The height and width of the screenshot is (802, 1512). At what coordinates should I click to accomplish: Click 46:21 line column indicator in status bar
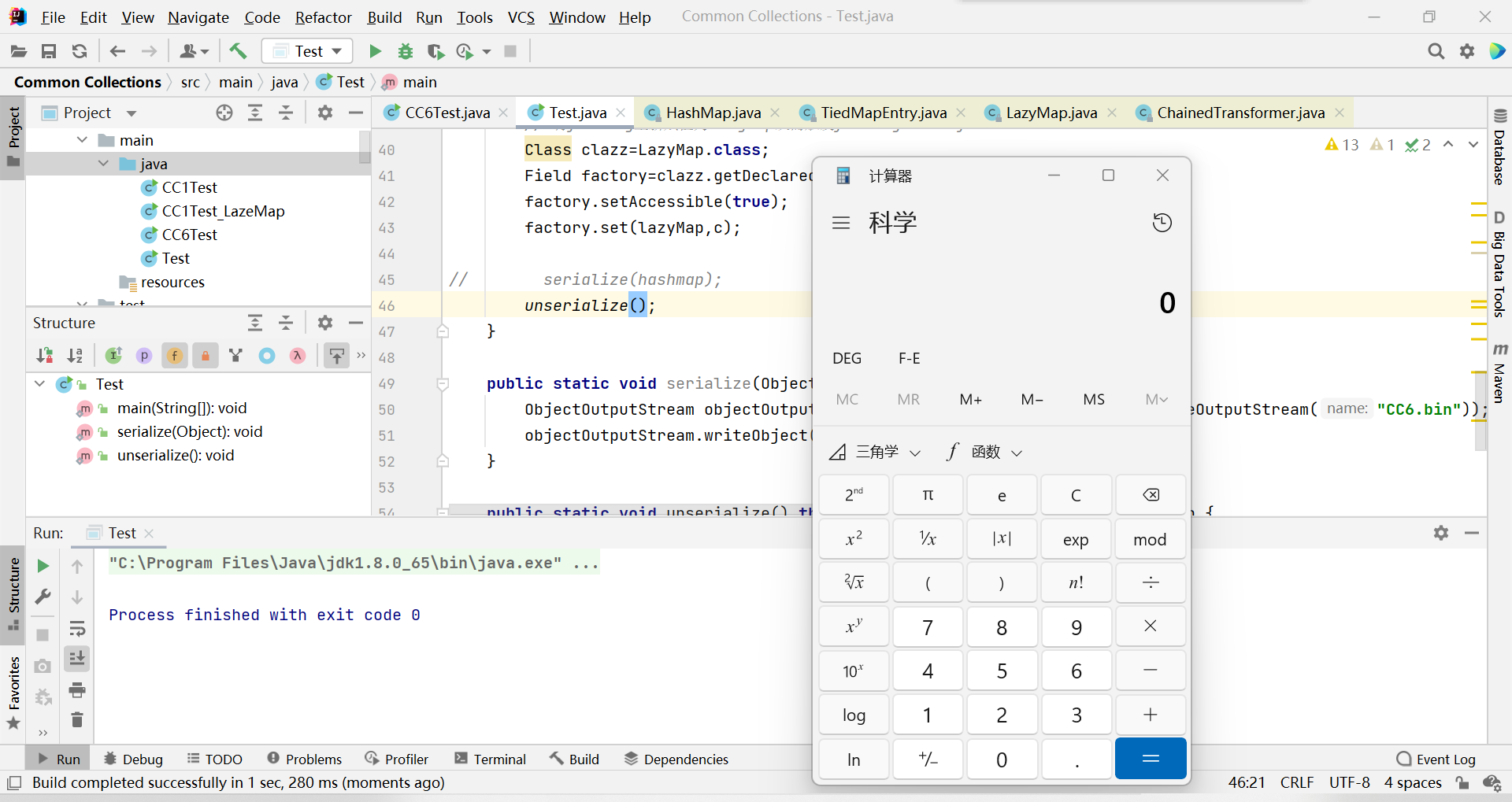[x=1247, y=782]
